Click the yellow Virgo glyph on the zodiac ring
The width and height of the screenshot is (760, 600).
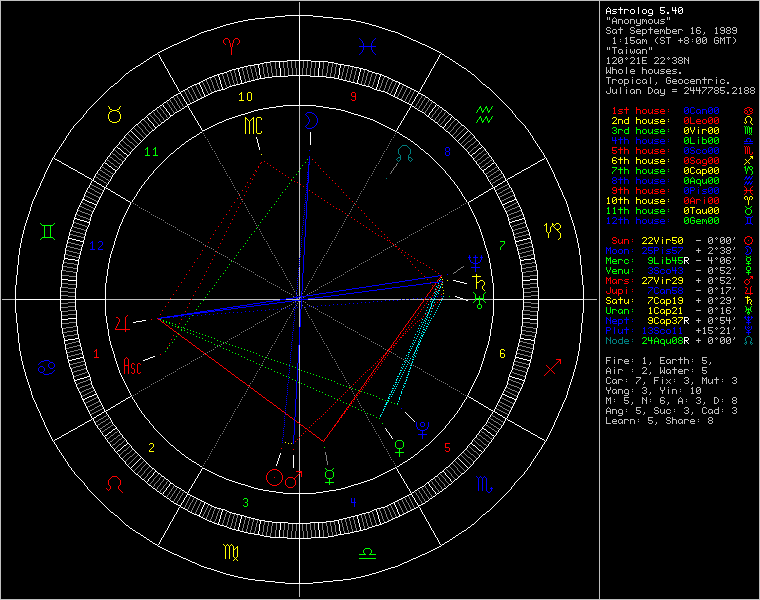click(231, 553)
